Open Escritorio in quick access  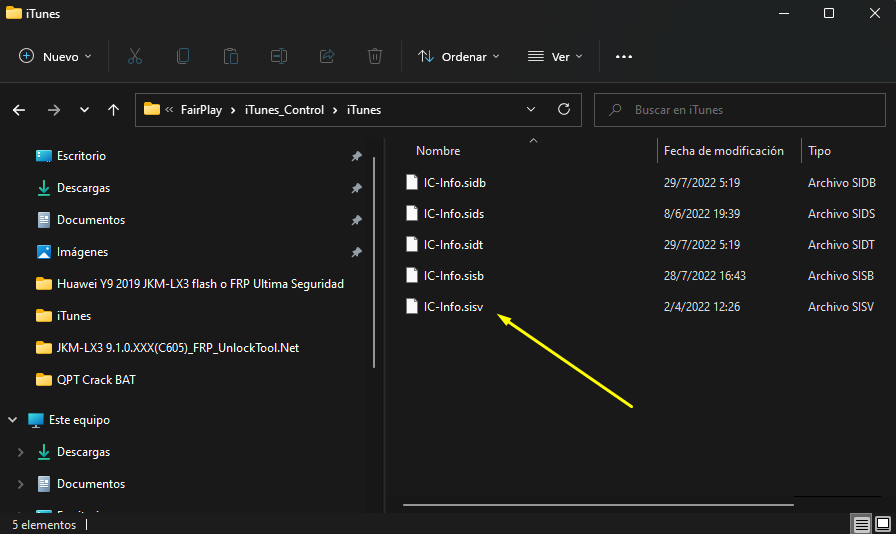coord(81,156)
